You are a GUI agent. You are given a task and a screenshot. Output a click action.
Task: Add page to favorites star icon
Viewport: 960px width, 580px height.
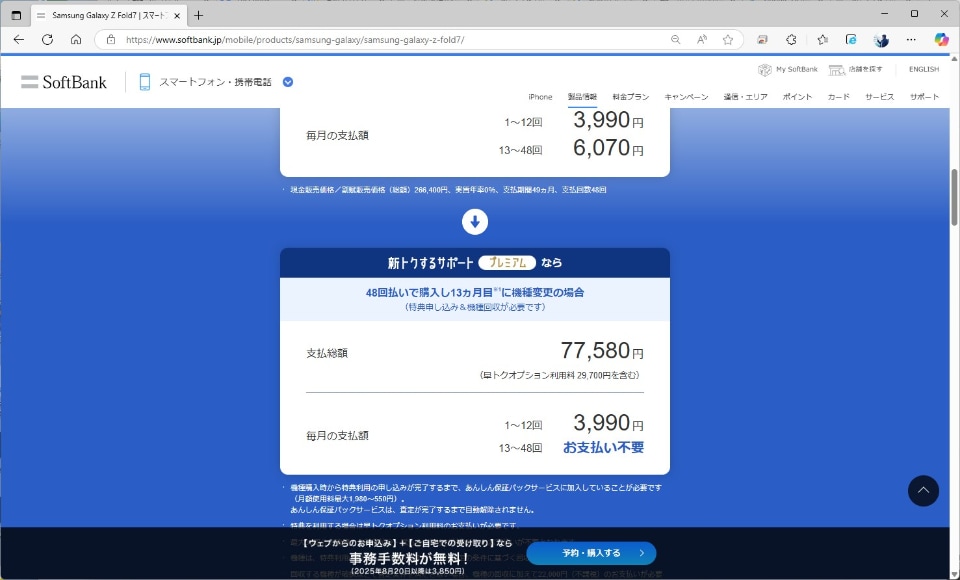pos(728,40)
